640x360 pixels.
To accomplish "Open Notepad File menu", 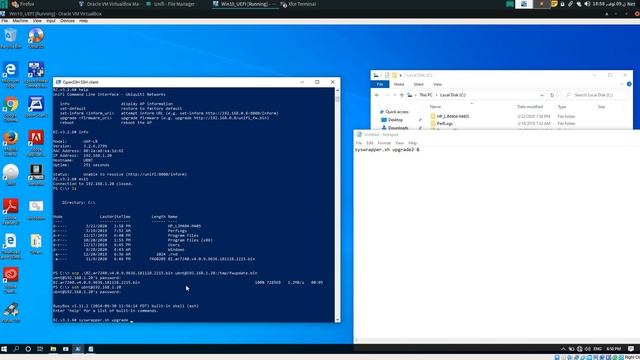I will point(359,143).
